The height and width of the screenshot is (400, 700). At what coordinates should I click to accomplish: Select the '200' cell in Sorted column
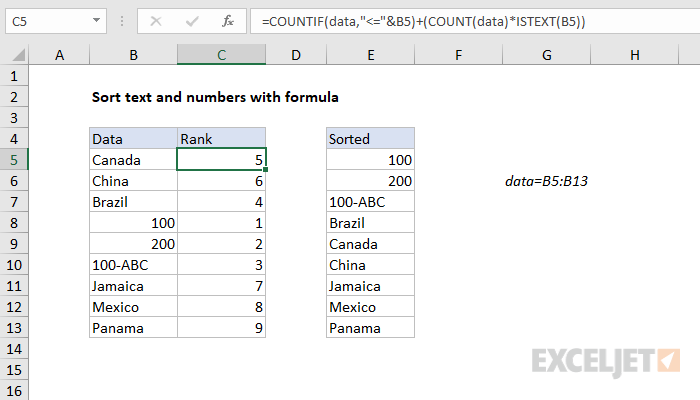point(371,181)
